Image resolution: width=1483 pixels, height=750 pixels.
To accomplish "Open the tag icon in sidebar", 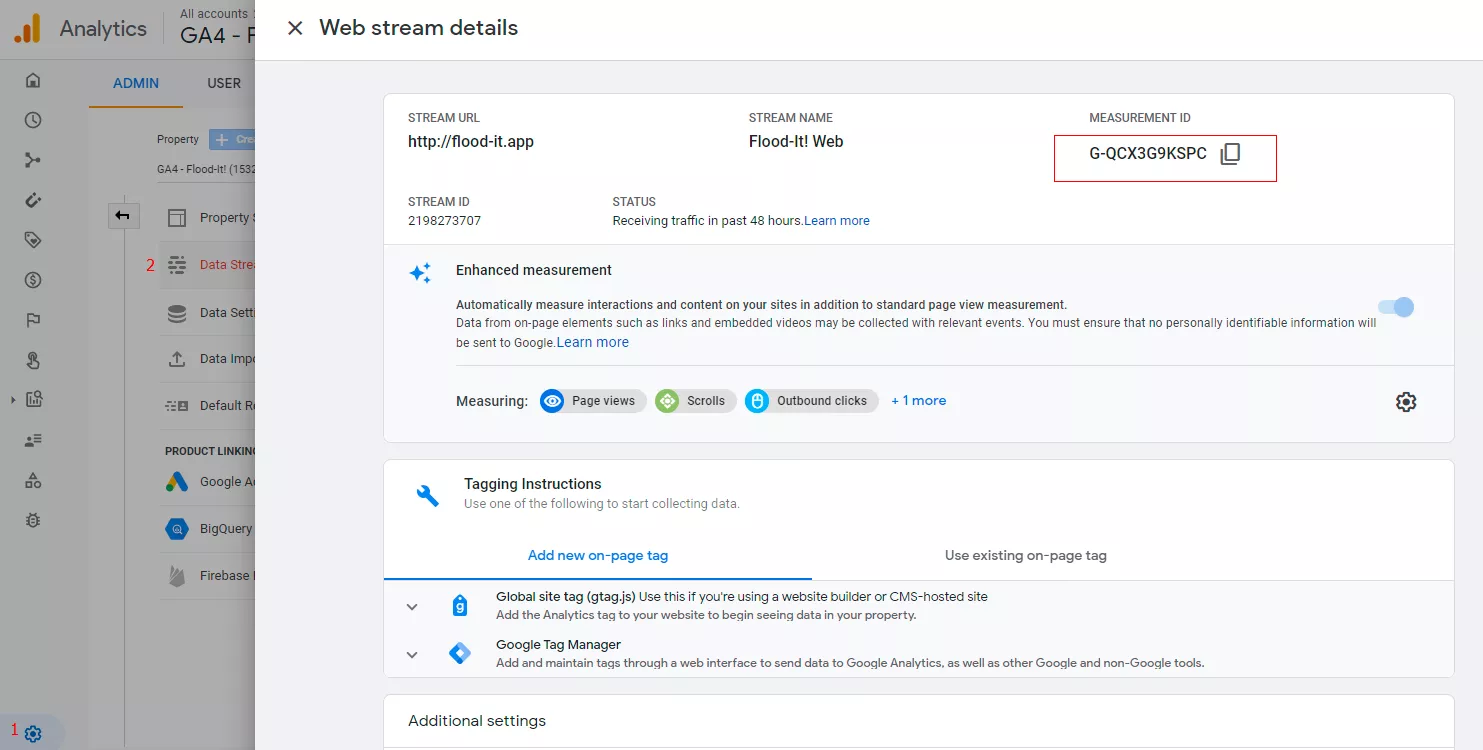I will [33, 240].
